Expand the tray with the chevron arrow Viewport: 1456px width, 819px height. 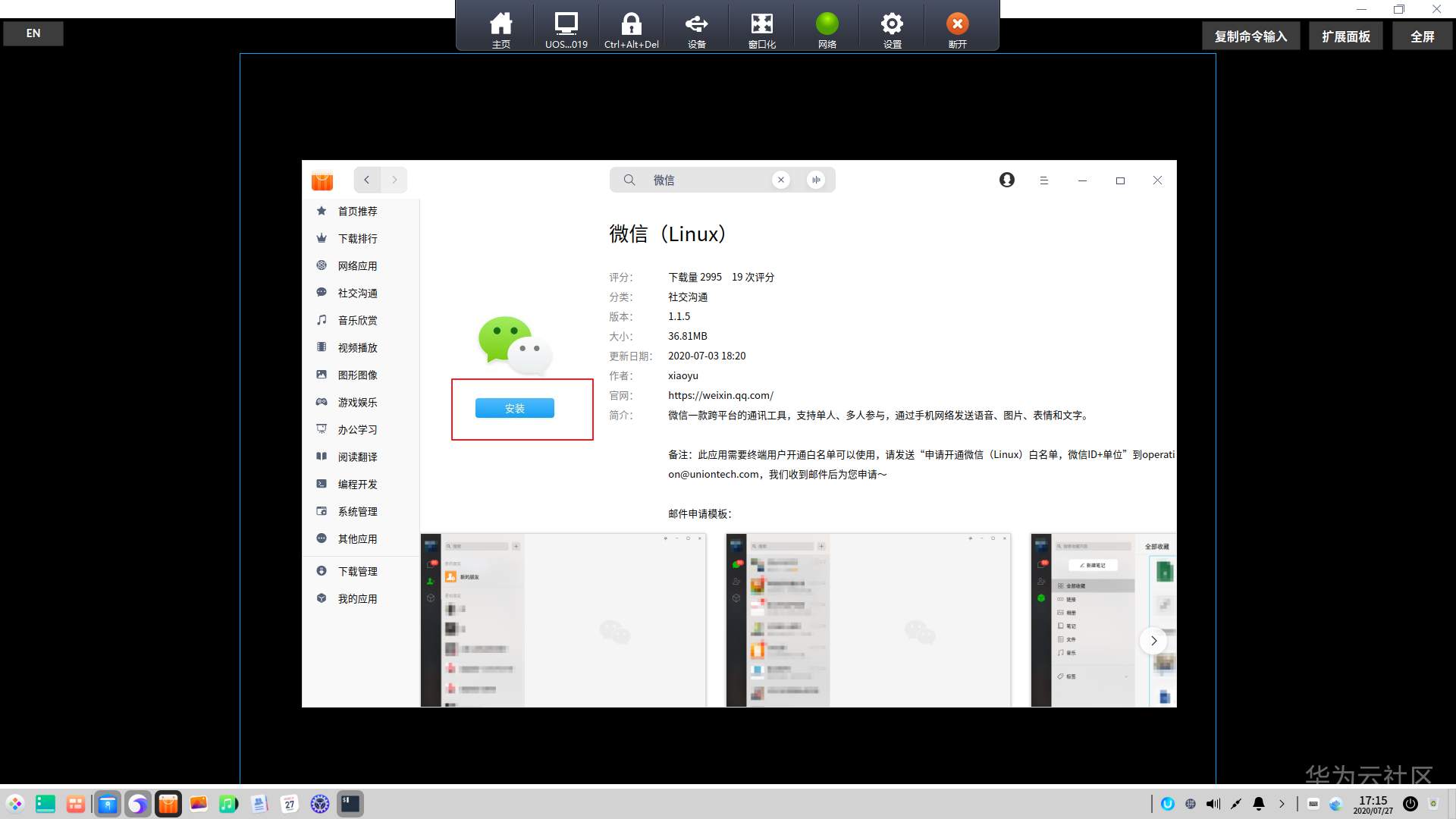pyautogui.click(x=1282, y=804)
